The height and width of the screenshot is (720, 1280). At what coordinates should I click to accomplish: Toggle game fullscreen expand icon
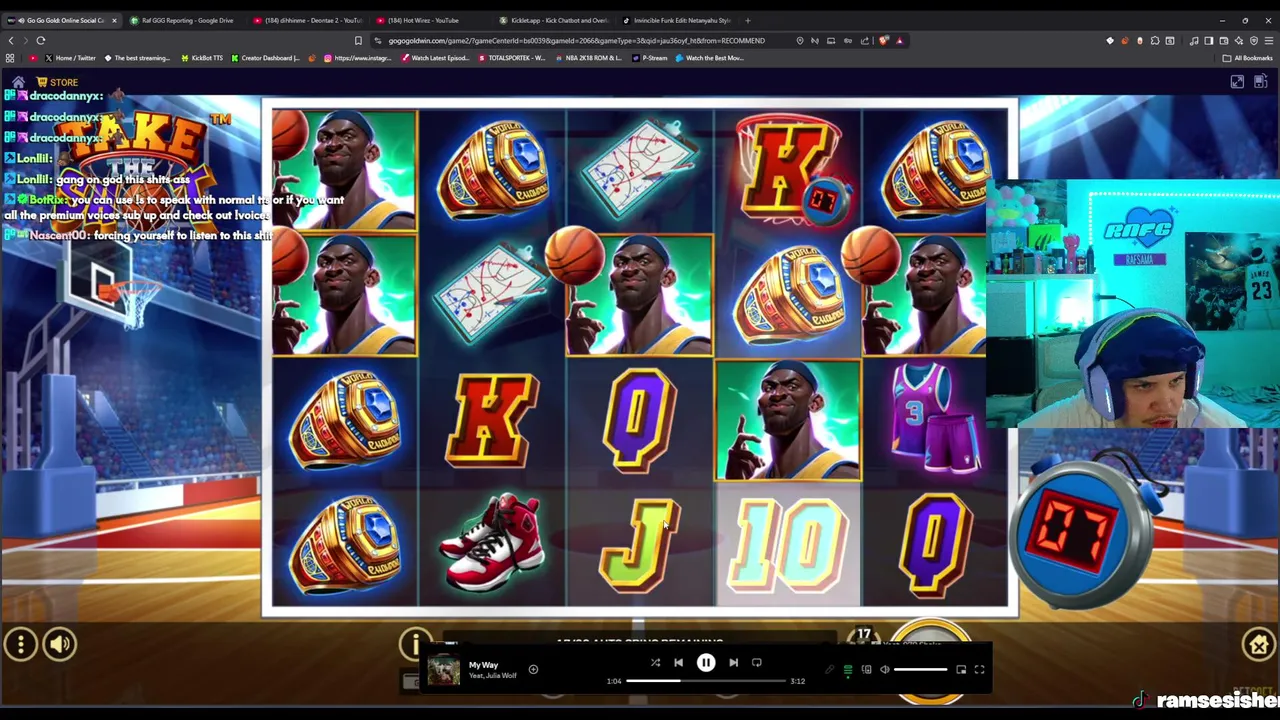tap(1237, 82)
